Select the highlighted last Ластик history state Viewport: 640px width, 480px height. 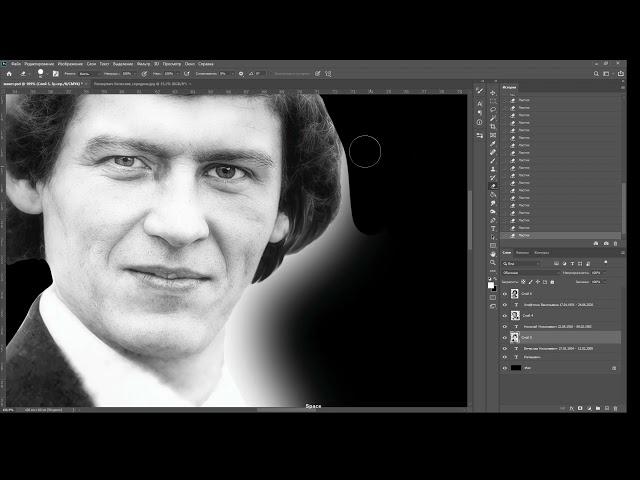click(561, 236)
